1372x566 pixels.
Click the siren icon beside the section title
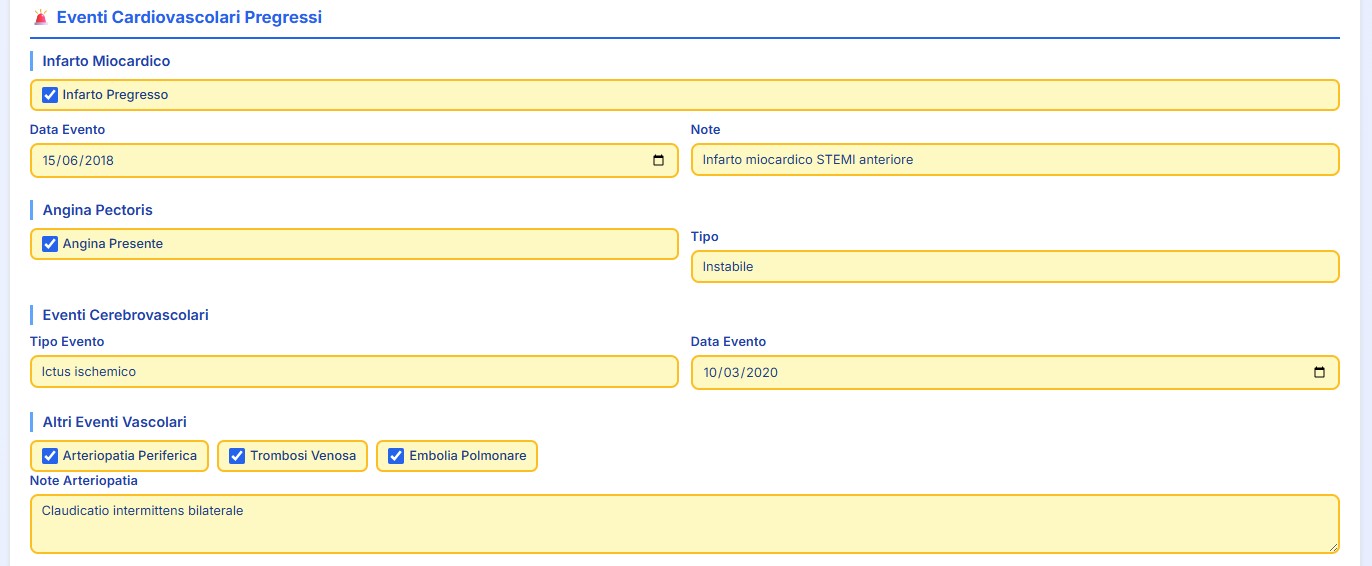point(40,18)
